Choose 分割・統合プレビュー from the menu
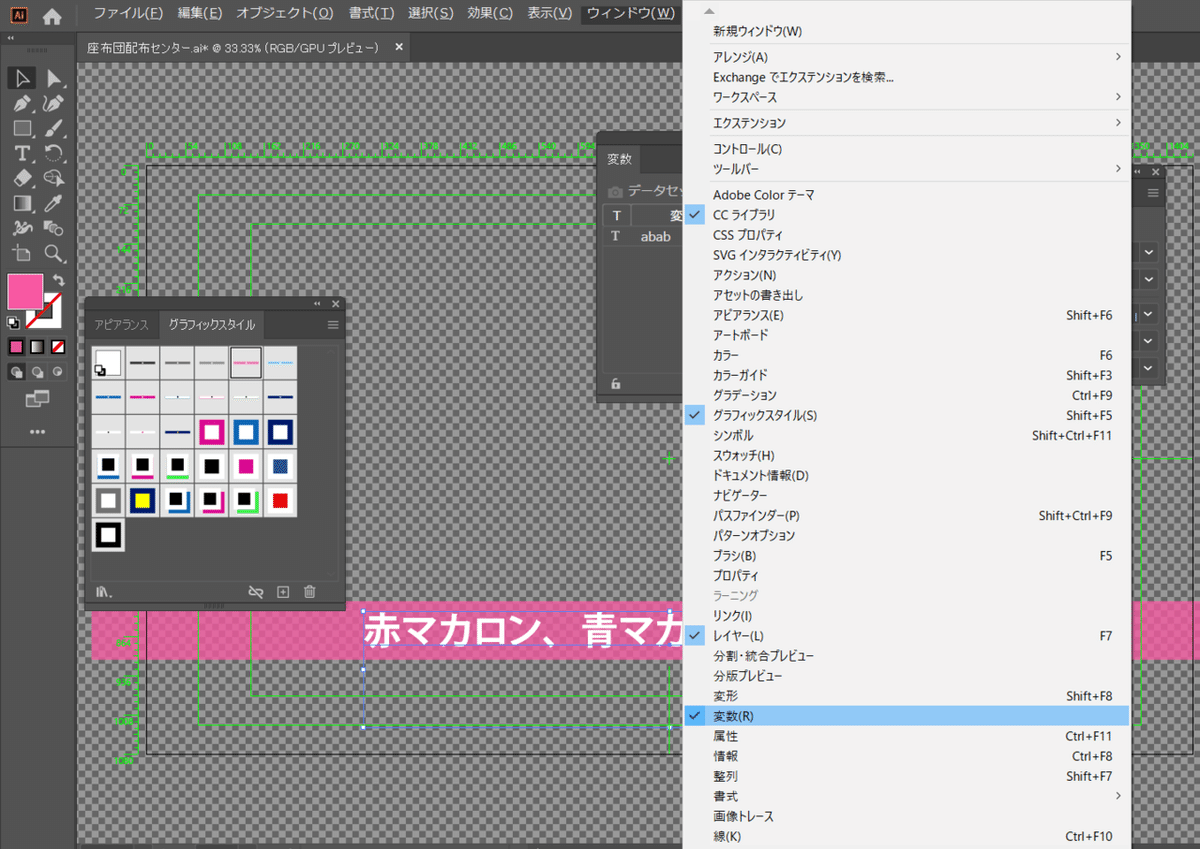 (x=906, y=656)
